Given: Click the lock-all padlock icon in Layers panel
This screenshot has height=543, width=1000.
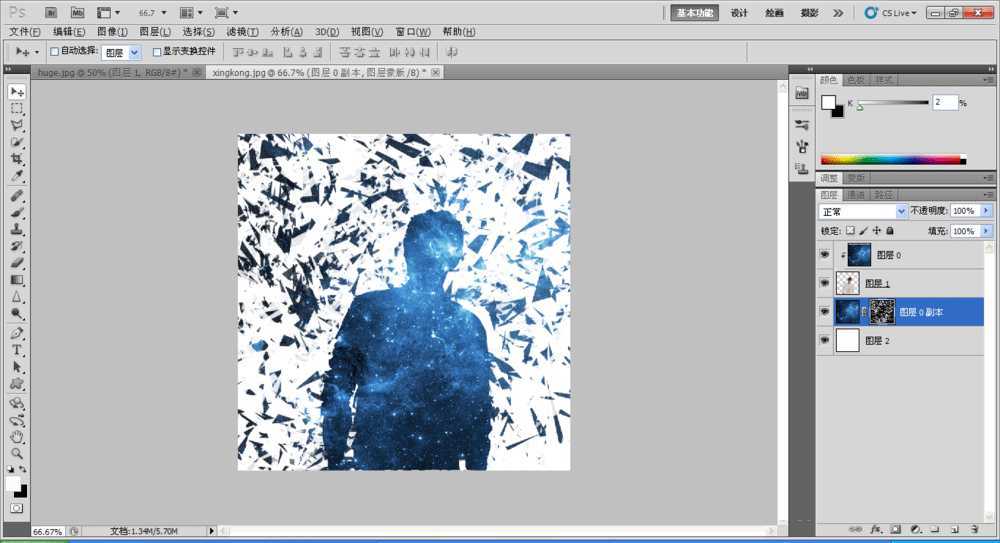Looking at the screenshot, I should 891,231.
